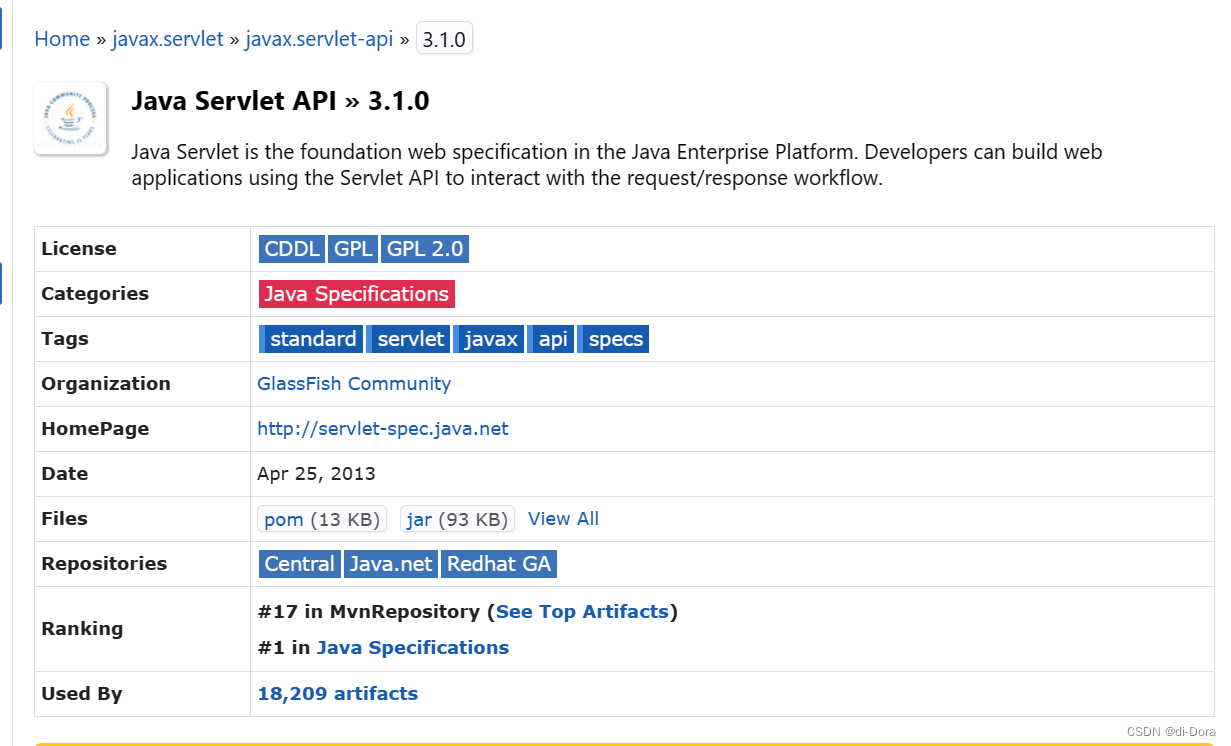Open the Java Specifications category badge
The width and height of the screenshot is (1231, 746).
tap(356, 294)
